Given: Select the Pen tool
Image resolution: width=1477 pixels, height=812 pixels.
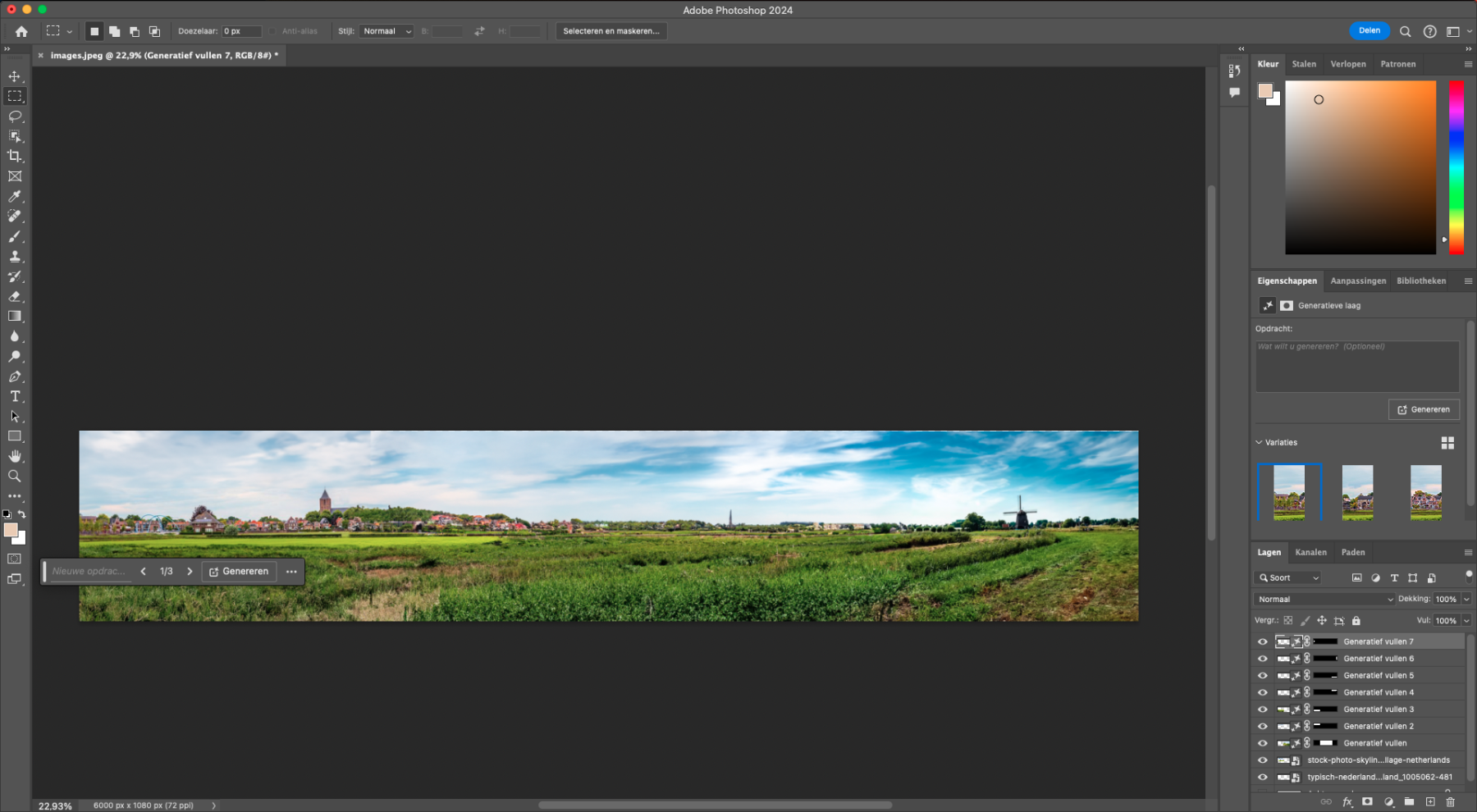Looking at the screenshot, I should click(15, 376).
